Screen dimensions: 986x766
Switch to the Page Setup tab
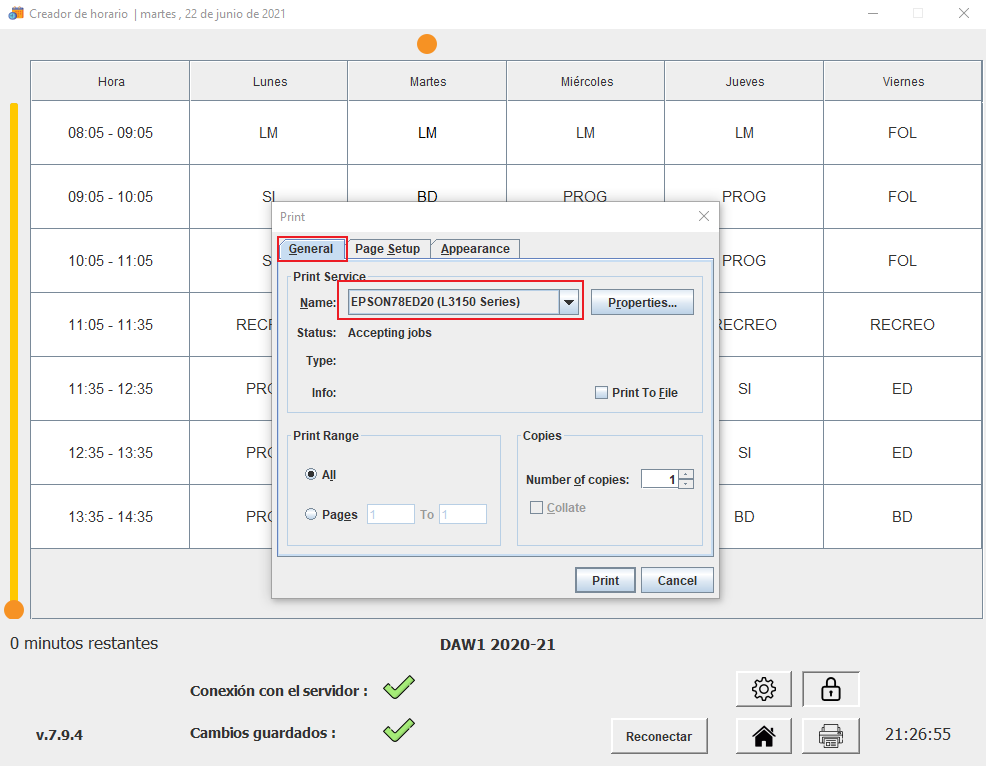point(387,249)
